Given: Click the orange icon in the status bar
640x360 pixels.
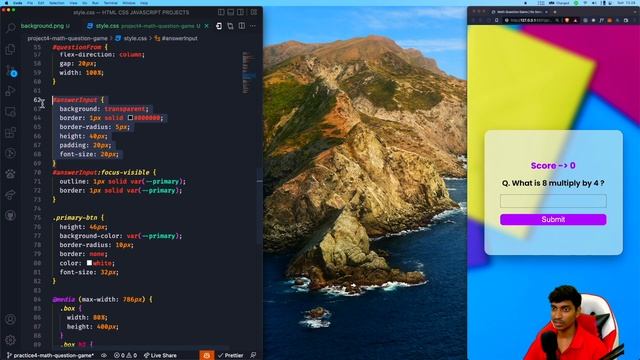Looking at the screenshot, I should [207, 355].
